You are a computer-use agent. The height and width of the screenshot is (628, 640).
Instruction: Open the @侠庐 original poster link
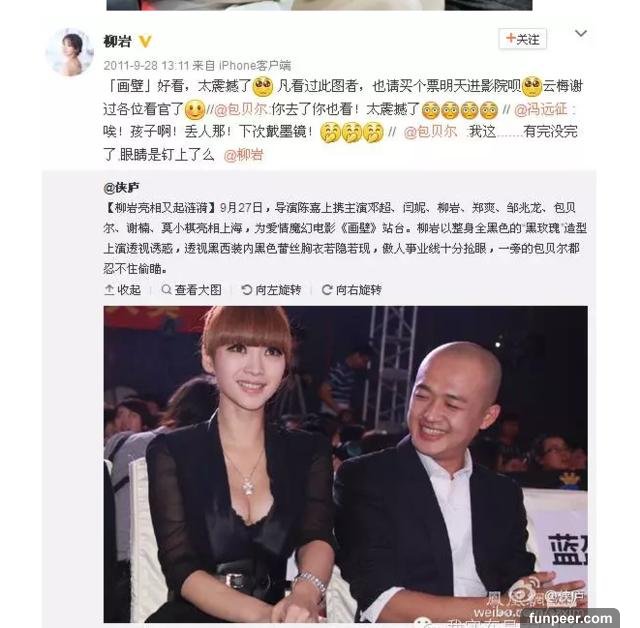pos(122,188)
